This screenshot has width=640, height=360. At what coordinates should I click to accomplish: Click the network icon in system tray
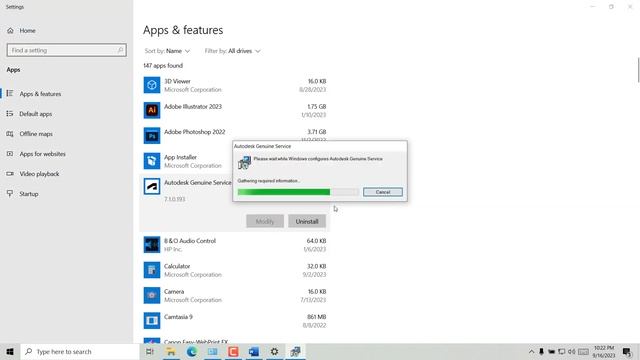(x=562, y=351)
